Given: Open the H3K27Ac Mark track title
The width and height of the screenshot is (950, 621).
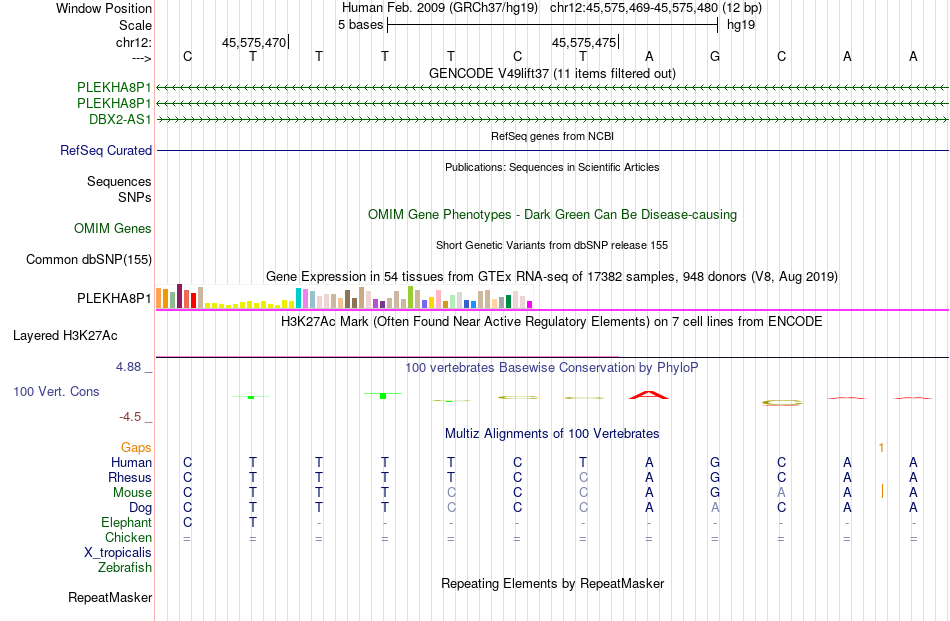Looking at the screenshot, I should coord(552,321).
